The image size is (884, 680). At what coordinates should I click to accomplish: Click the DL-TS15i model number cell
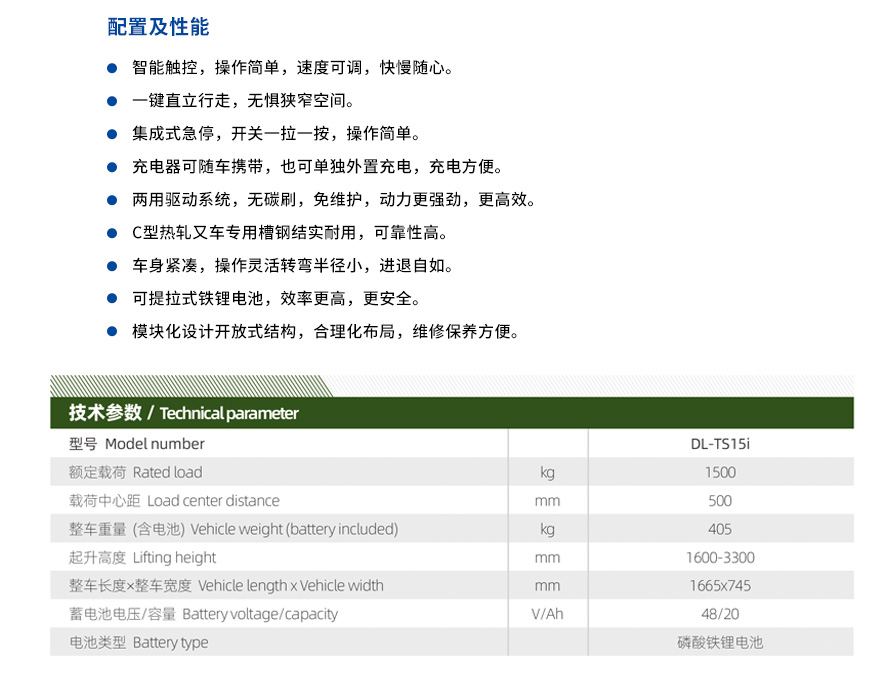(x=720, y=444)
